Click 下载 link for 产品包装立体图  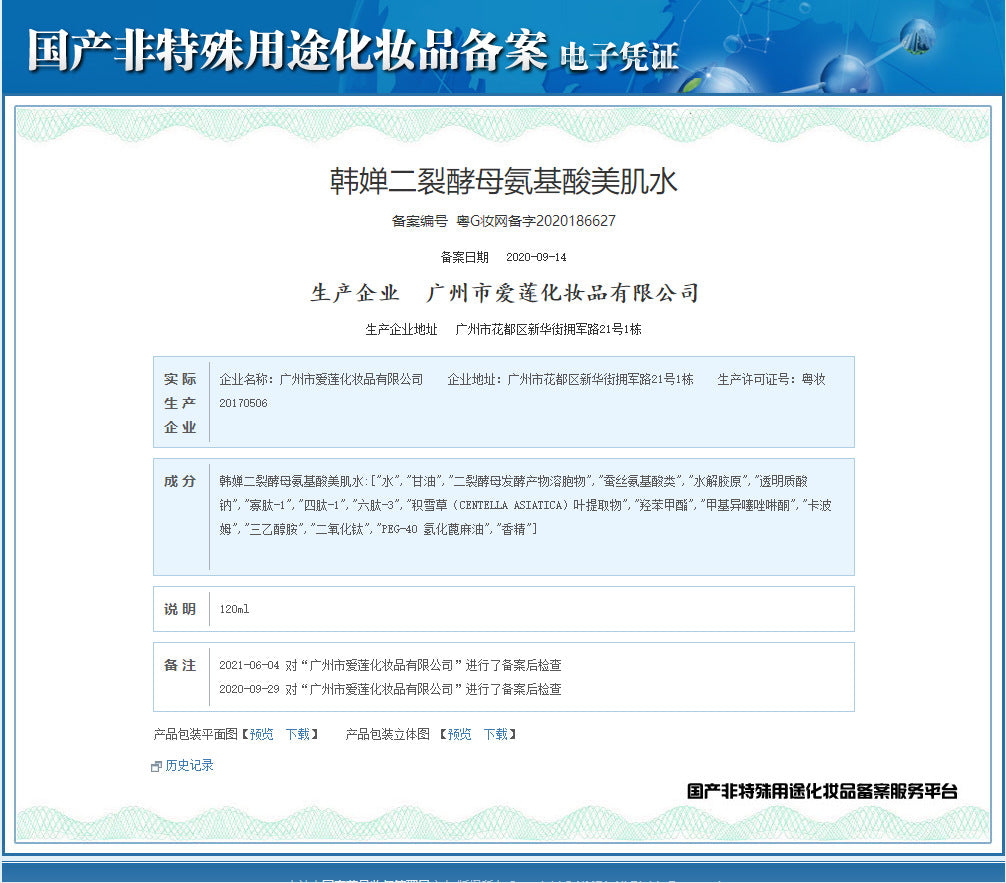click(495, 734)
